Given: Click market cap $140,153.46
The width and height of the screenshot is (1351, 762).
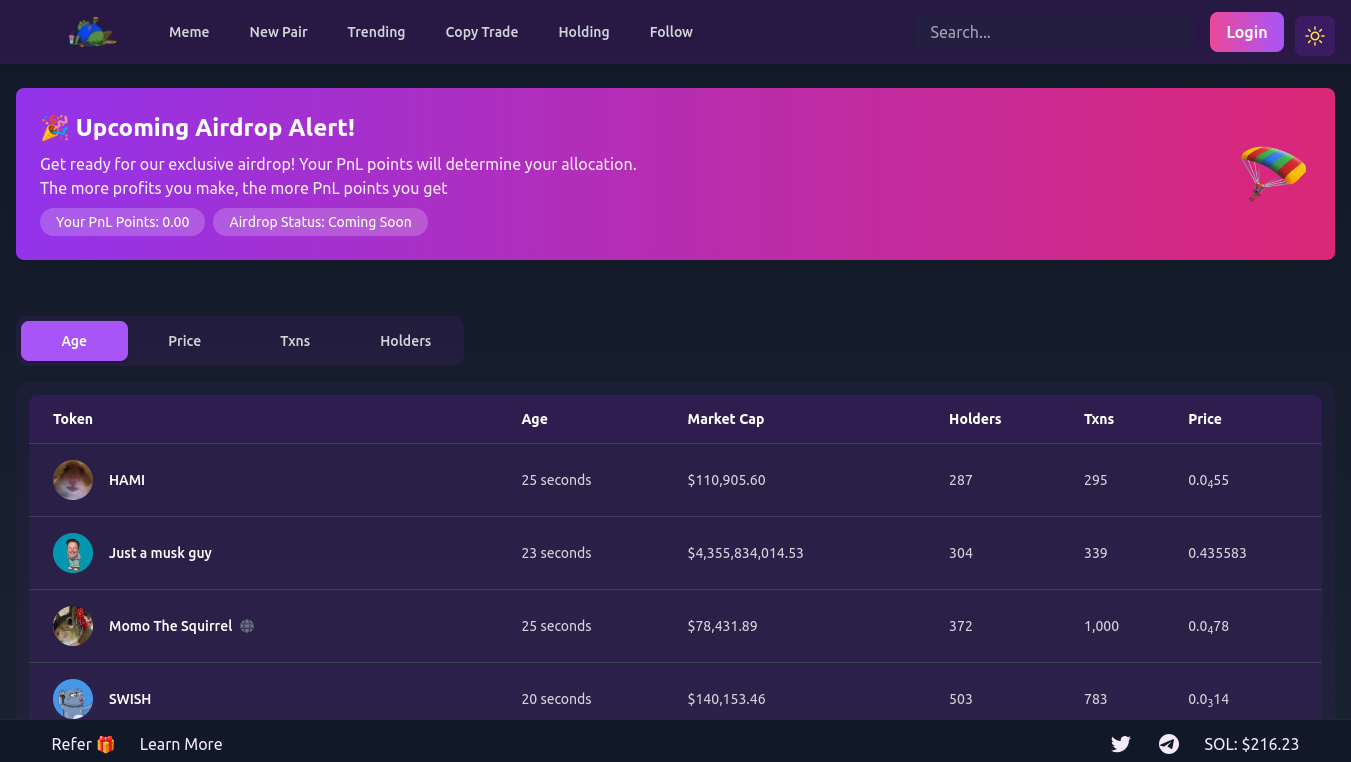Looking at the screenshot, I should [x=726, y=699].
